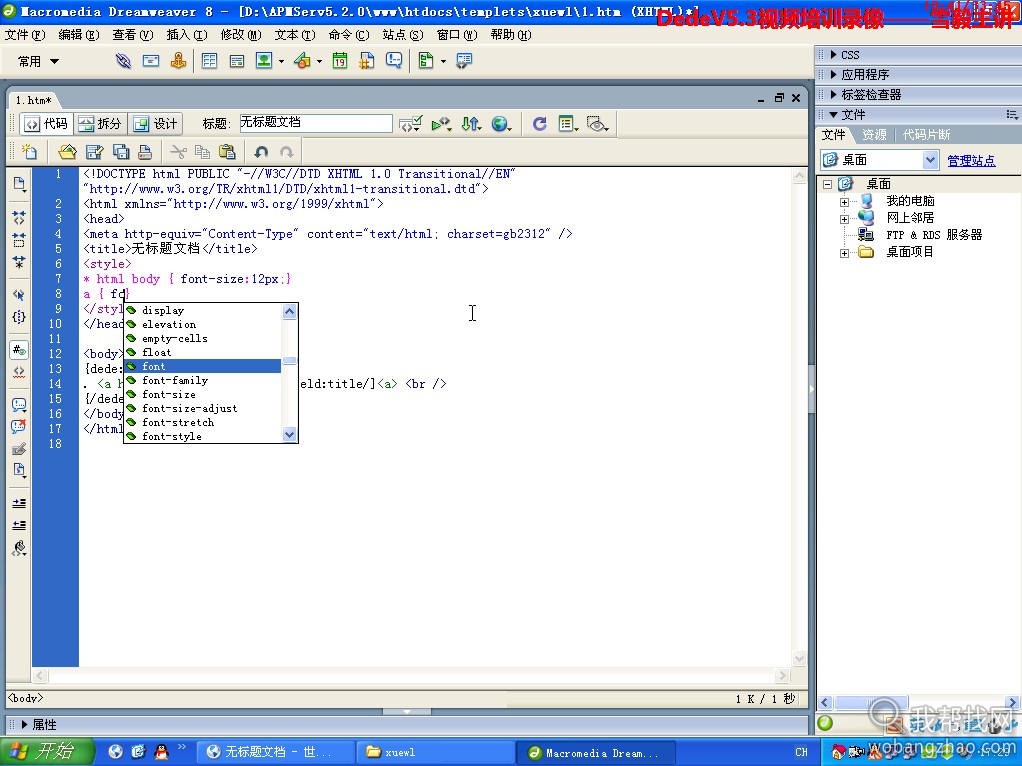
Task: Switch to the 资源 tab
Action: click(874, 135)
